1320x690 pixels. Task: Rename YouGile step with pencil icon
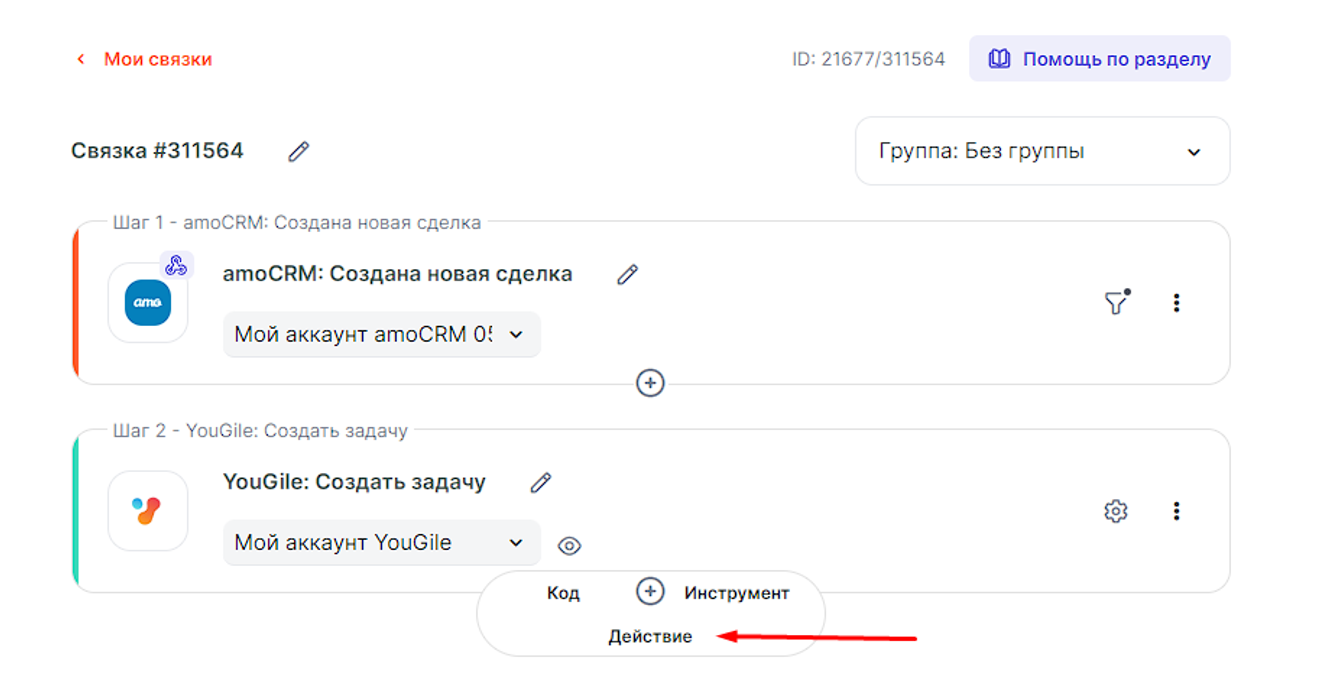pyautogui.click(x=541, y=483)
